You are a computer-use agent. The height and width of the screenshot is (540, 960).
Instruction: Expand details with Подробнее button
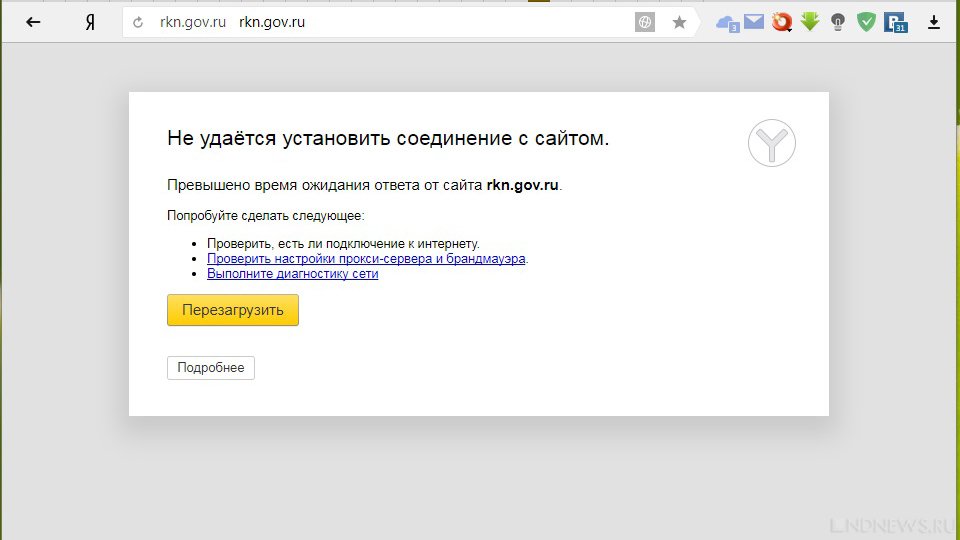pyautogui.click(x=211, y=368)
